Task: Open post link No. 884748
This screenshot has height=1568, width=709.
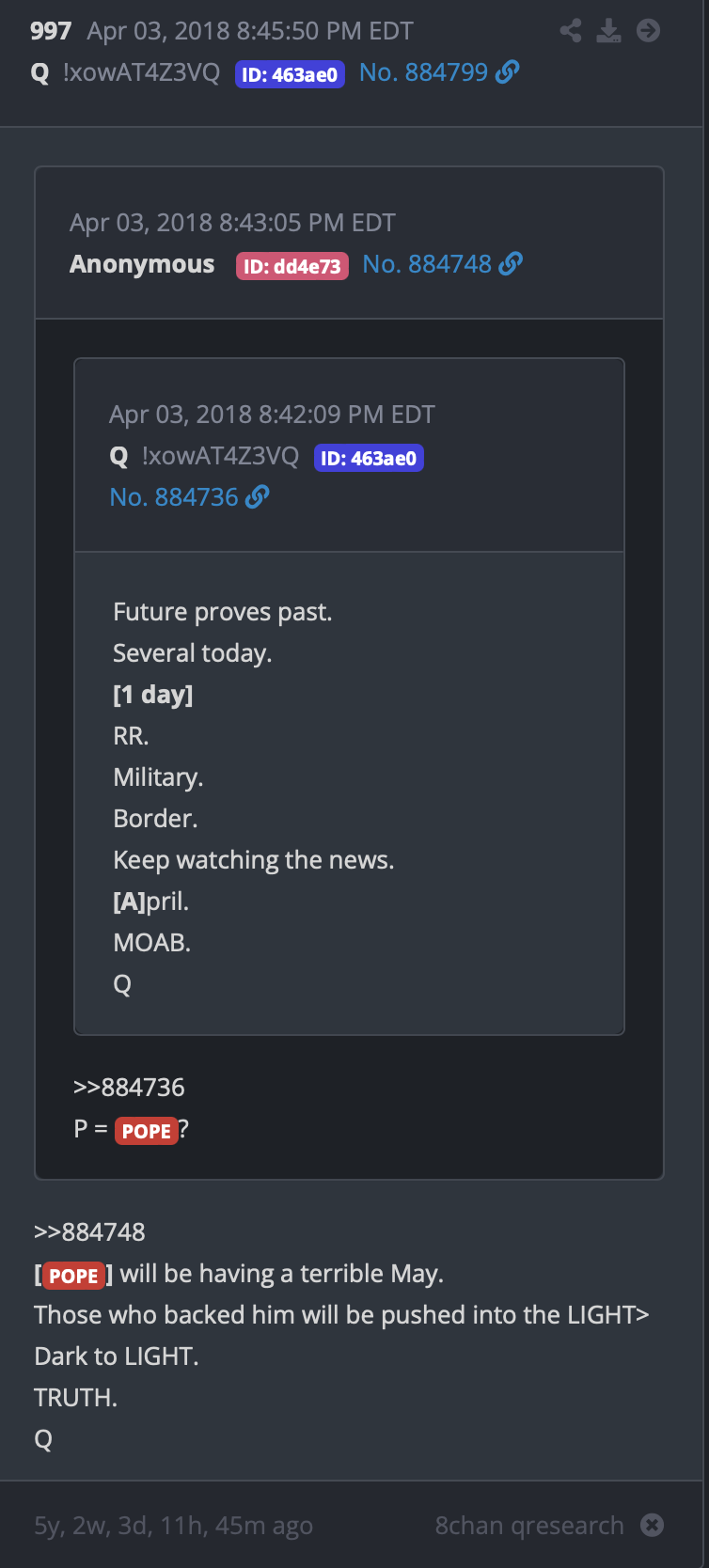Action: (x=427, y=264)
